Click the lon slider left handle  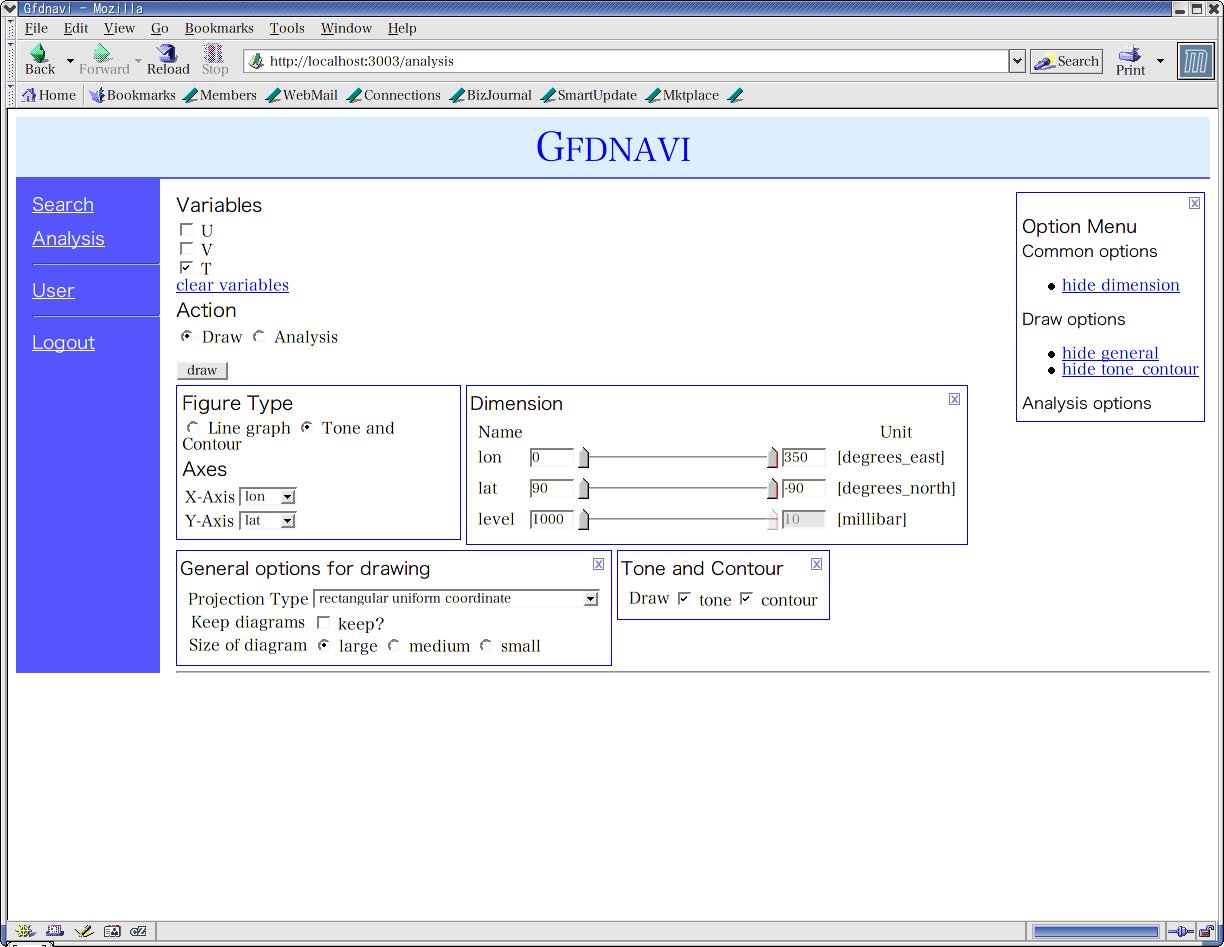pos(583,458)
